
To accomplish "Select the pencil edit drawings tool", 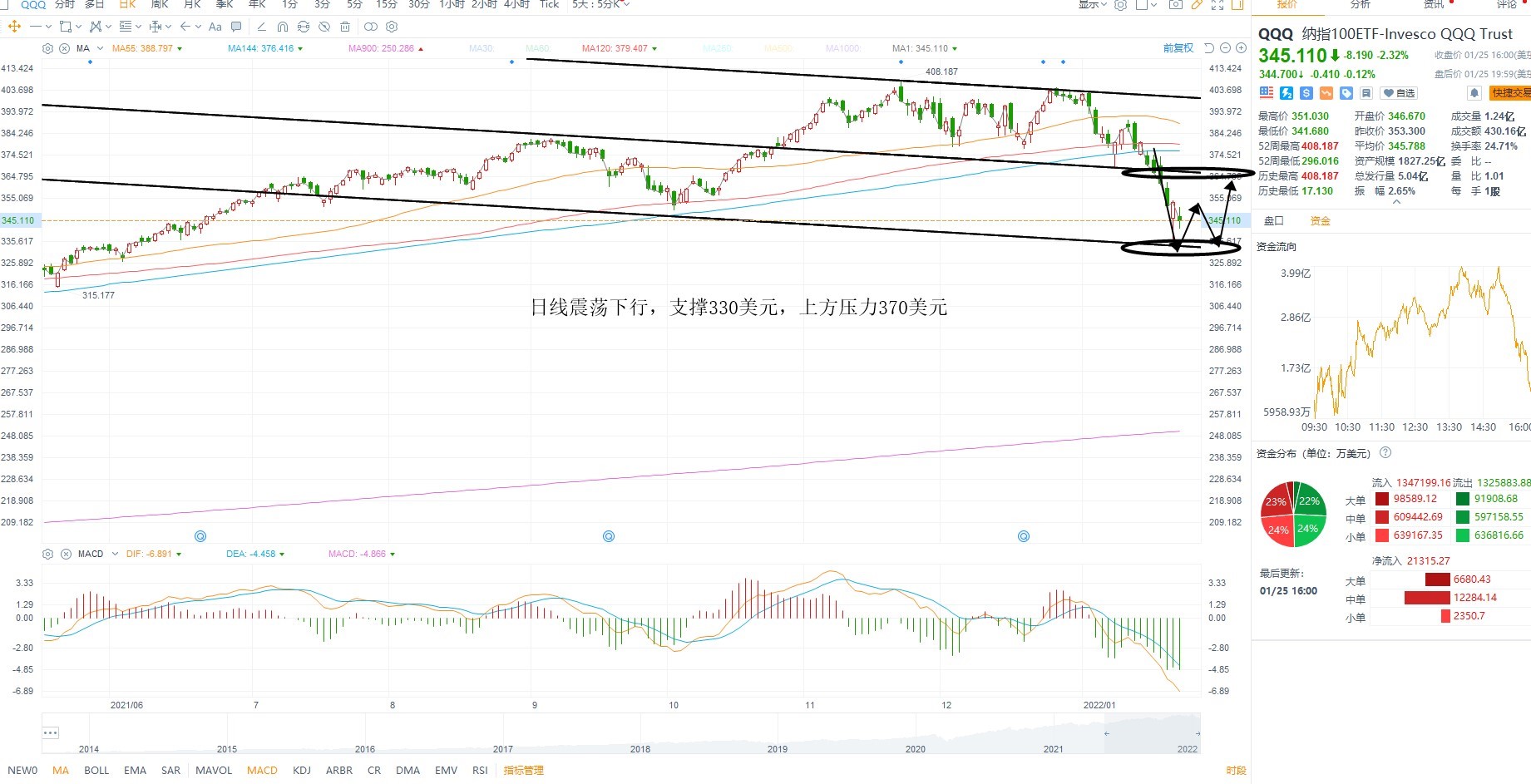I will pyautogui.click(x=261, y=27).
